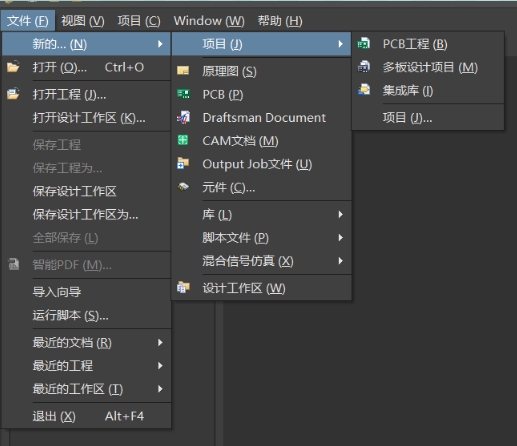Image resolution: width=517 pixels, height=446 pixels.
Task: Create a new PCB工程 (B)
Action: point(428,44)
